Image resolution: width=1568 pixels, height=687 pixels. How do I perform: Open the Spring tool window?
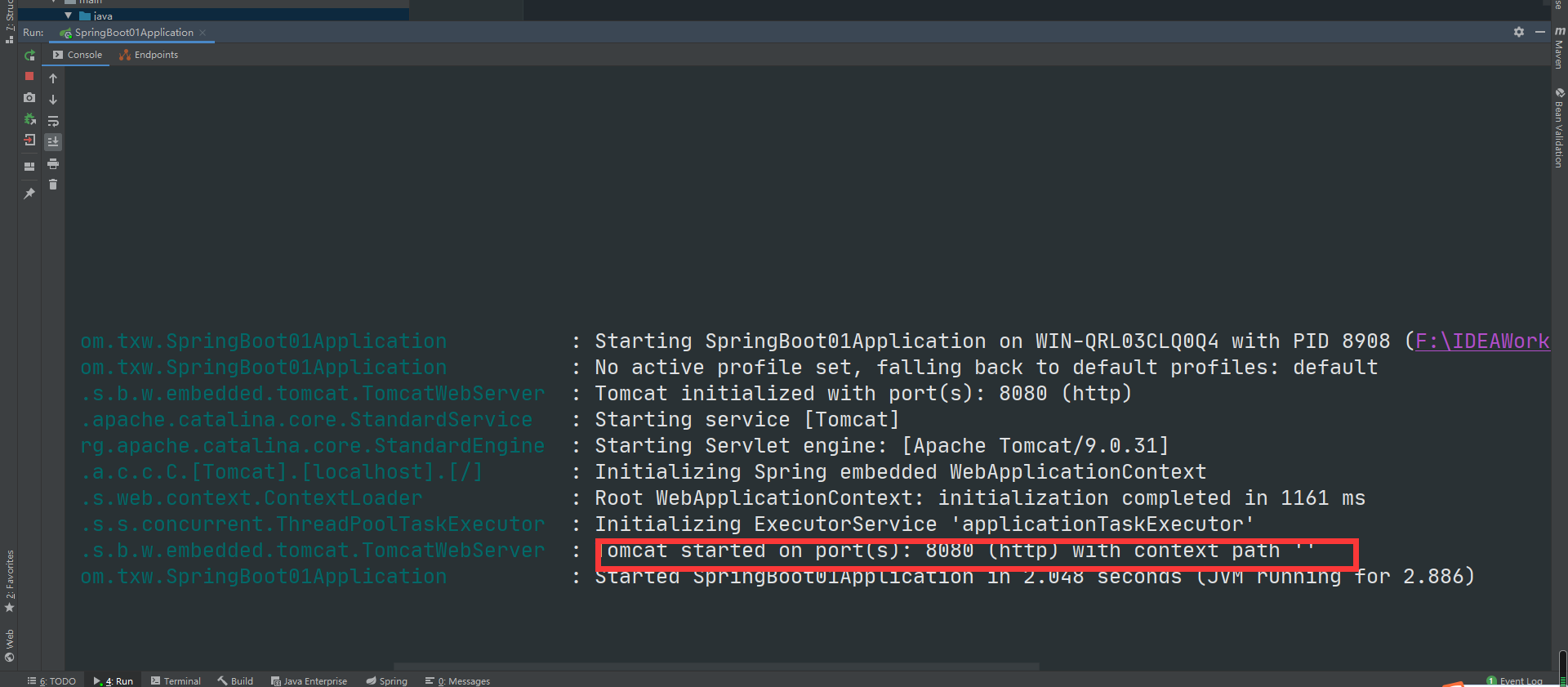(387, 680)
